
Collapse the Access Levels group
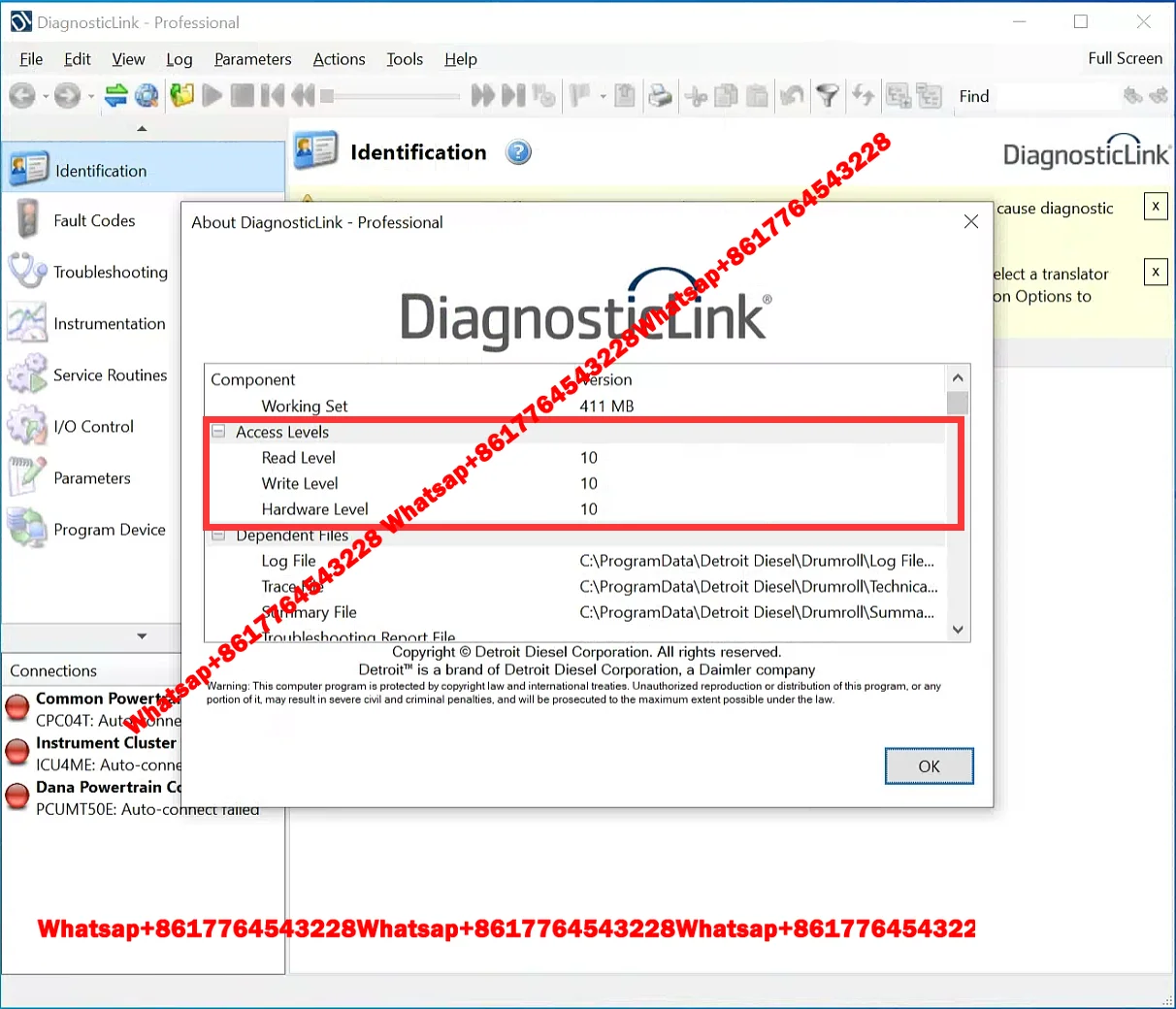click(218, 432)
